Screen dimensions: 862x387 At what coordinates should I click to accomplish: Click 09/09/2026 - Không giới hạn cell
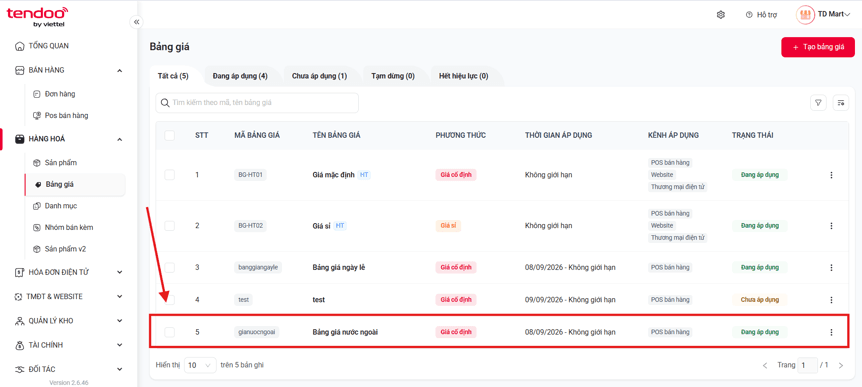tap(570, 300)
